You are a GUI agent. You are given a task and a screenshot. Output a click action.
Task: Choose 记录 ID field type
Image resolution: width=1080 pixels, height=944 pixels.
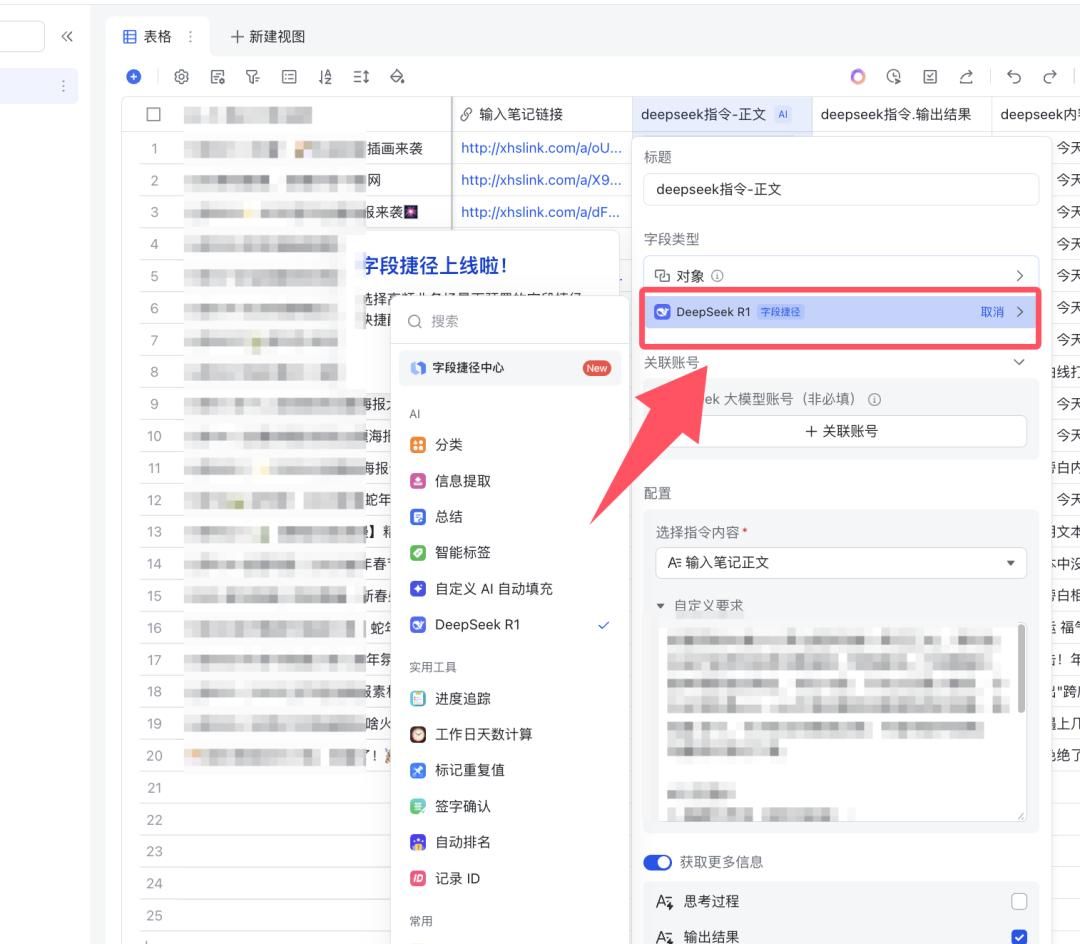click(x=510, y=879)
